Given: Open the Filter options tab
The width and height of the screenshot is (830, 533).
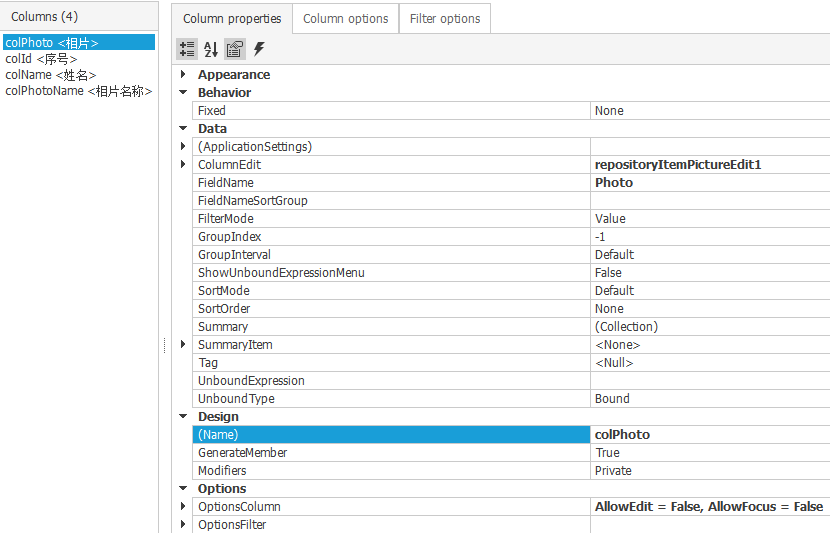Looking at the screenshot, I should (445, 18).
